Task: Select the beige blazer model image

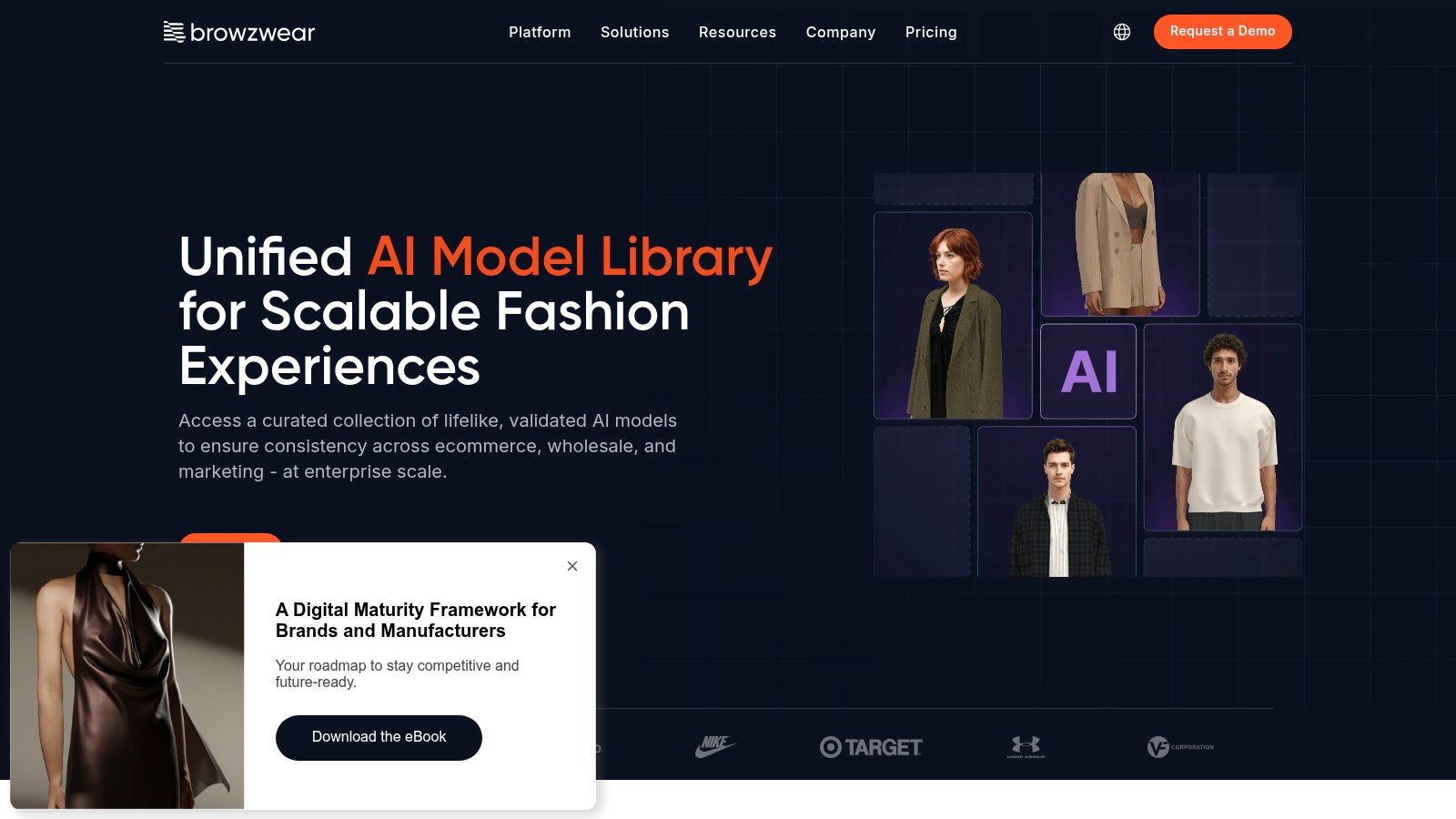Action: click(1120, 244)
